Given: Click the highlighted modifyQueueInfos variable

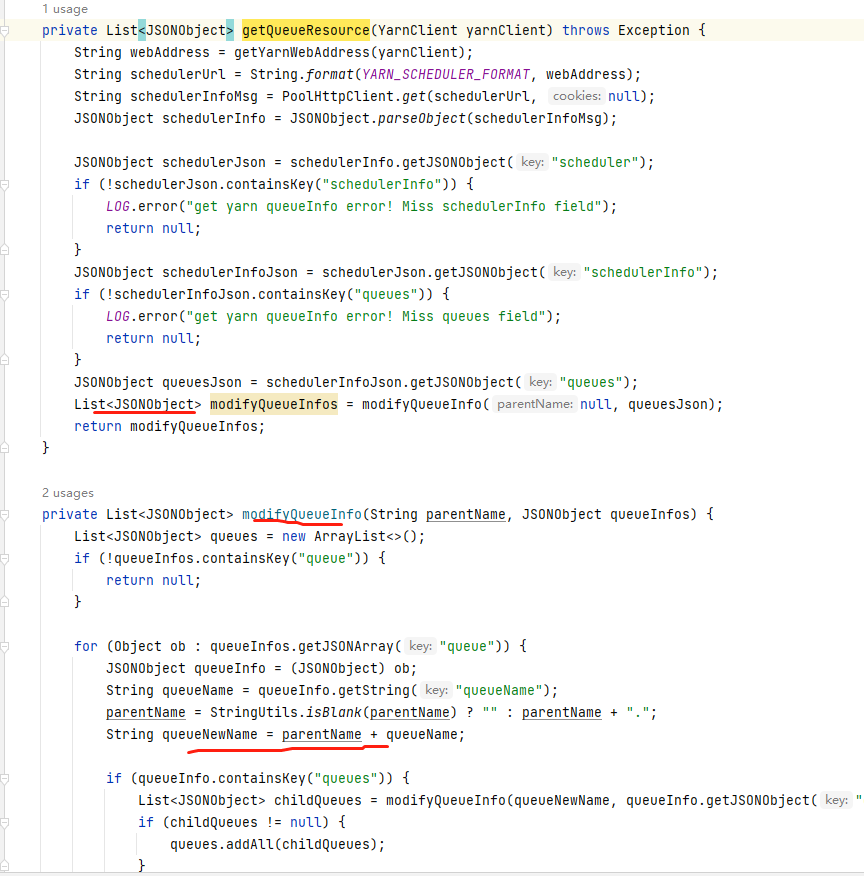Looking at the screenshot, I should pos(273,403).
